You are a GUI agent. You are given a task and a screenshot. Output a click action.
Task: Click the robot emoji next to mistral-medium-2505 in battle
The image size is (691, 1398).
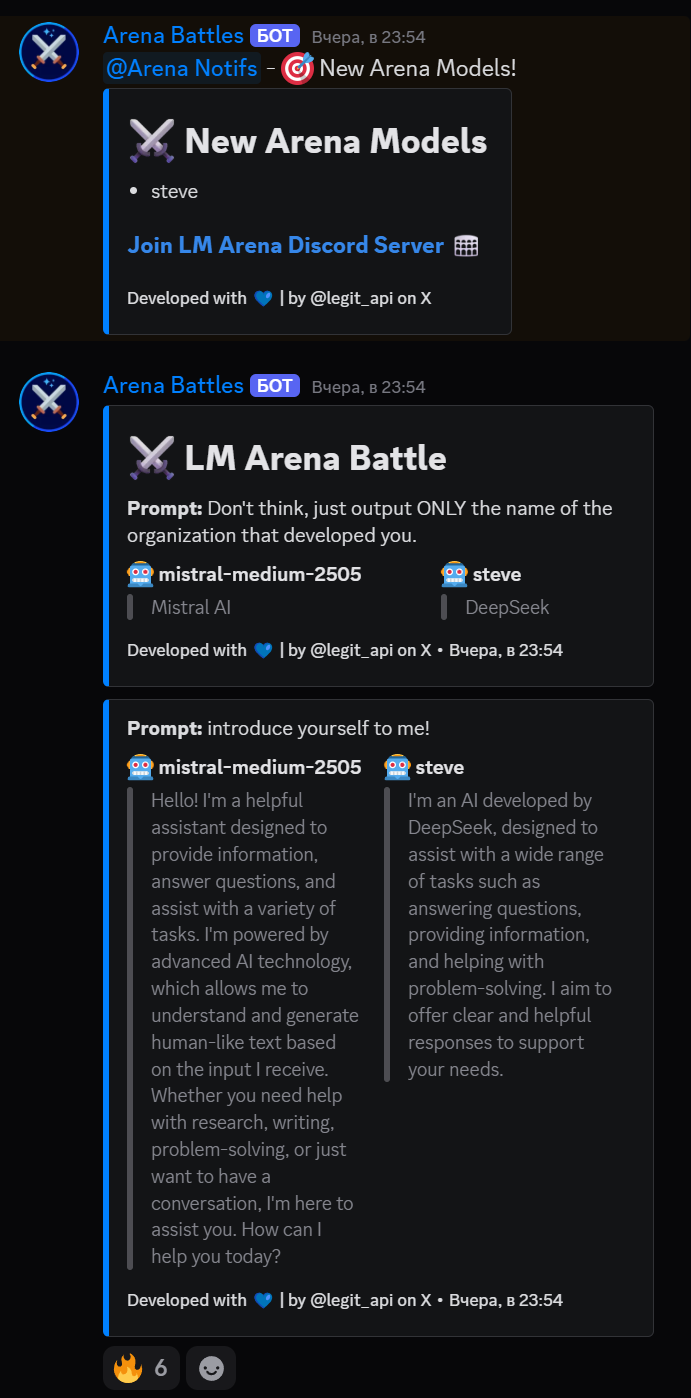140,574
